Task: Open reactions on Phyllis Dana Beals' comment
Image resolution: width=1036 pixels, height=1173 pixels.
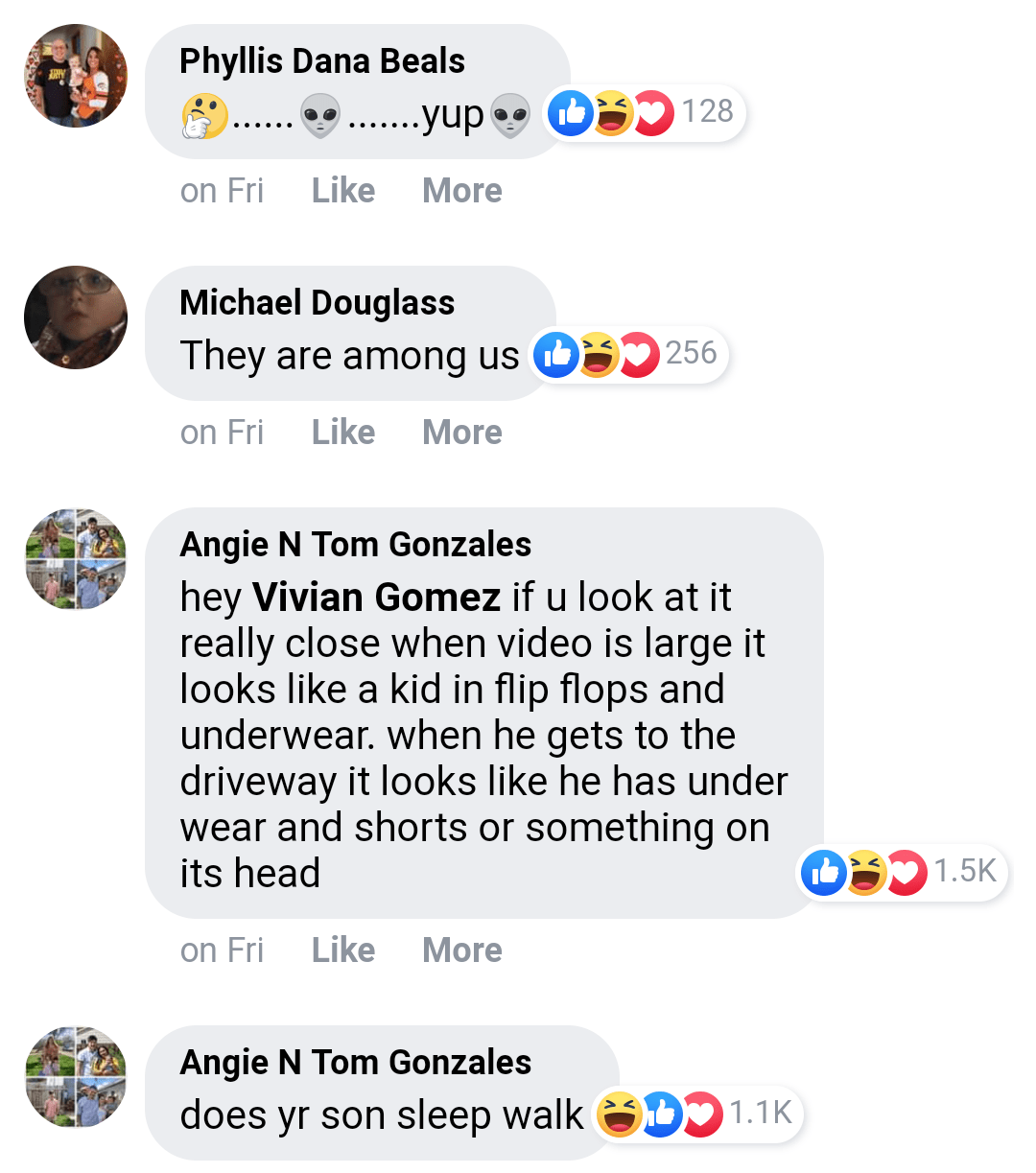Action: [x=645, y=113]
